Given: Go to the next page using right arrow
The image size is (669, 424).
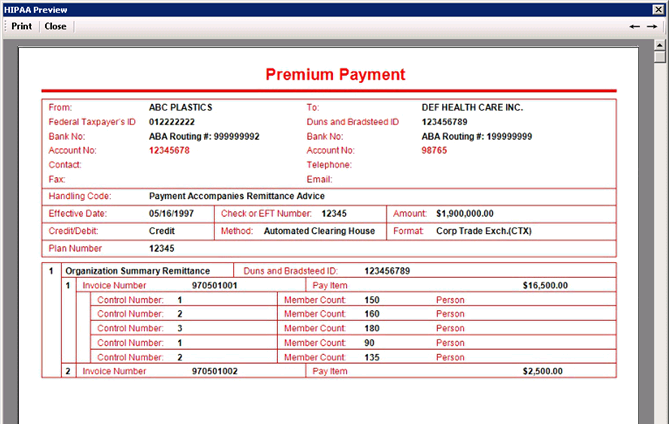Looking at the screenshot, I should pyautogui.click(x=652, y=26).
